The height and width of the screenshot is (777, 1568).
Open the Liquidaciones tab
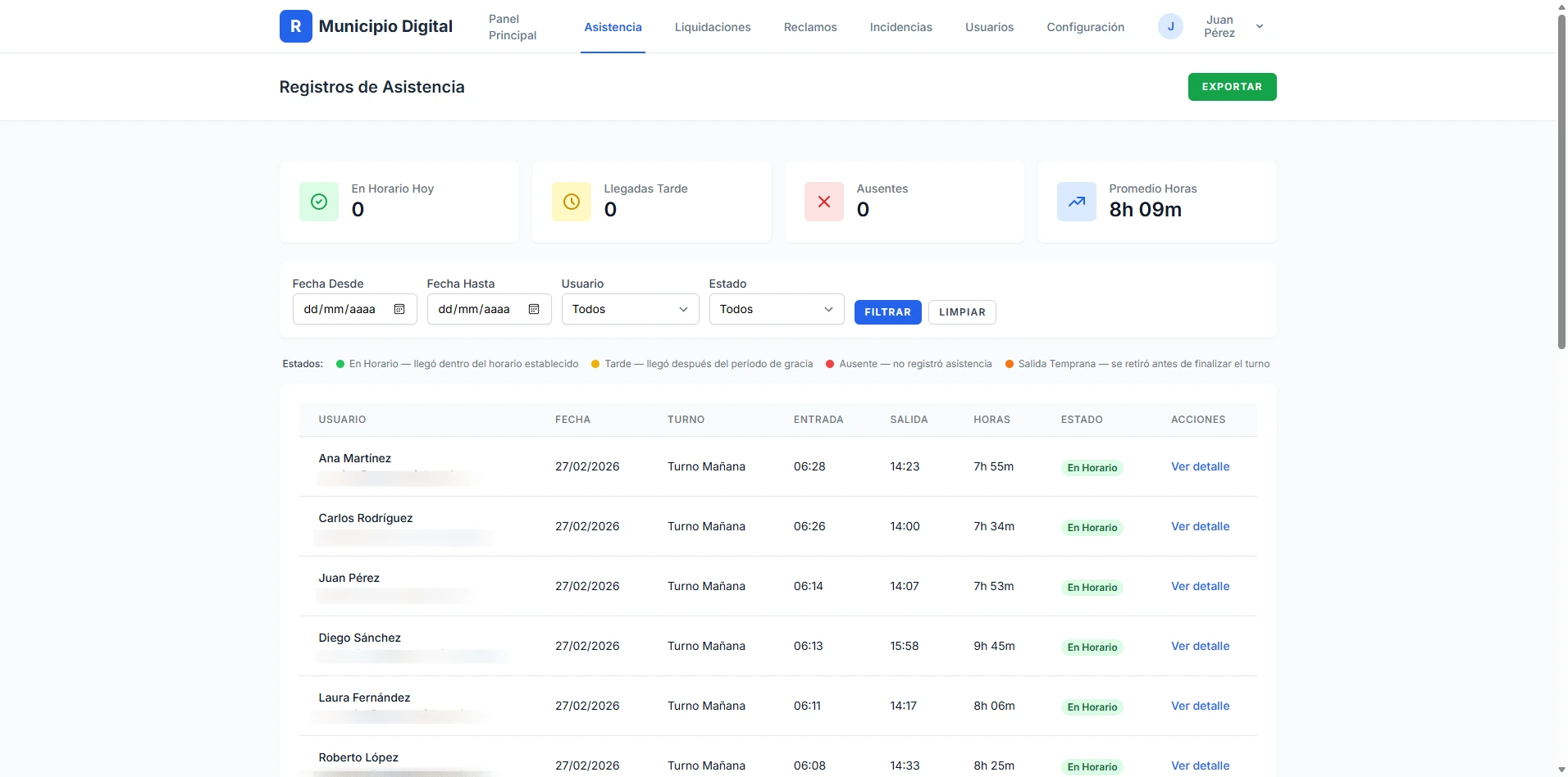point(713,27)
